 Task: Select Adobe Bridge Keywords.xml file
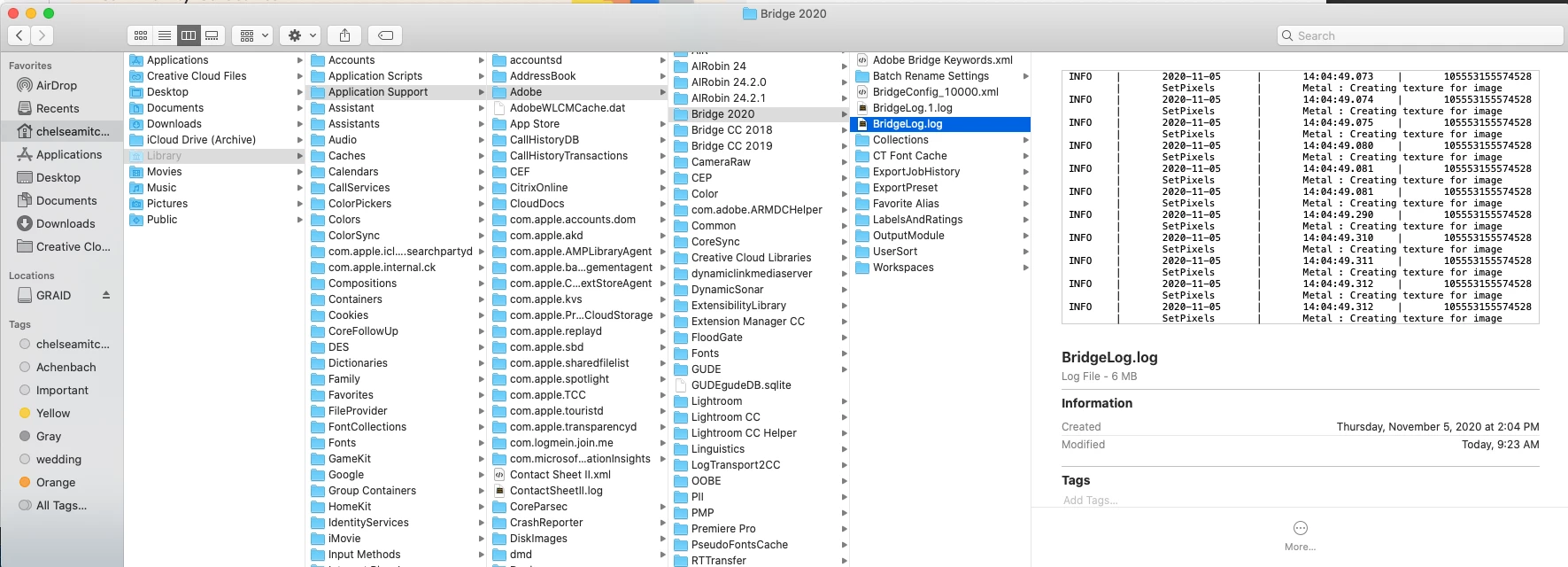click(x=943, y=60)
